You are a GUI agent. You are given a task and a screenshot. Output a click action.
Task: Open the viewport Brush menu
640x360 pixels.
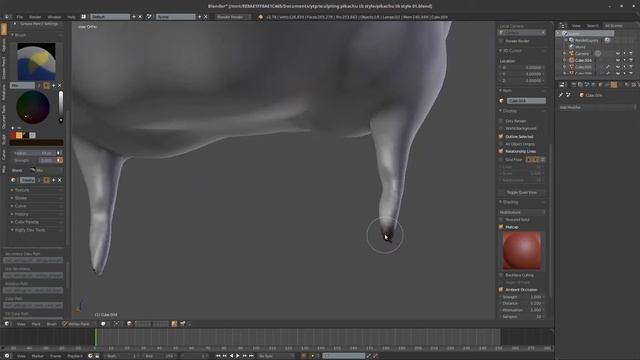pos(51,324)
